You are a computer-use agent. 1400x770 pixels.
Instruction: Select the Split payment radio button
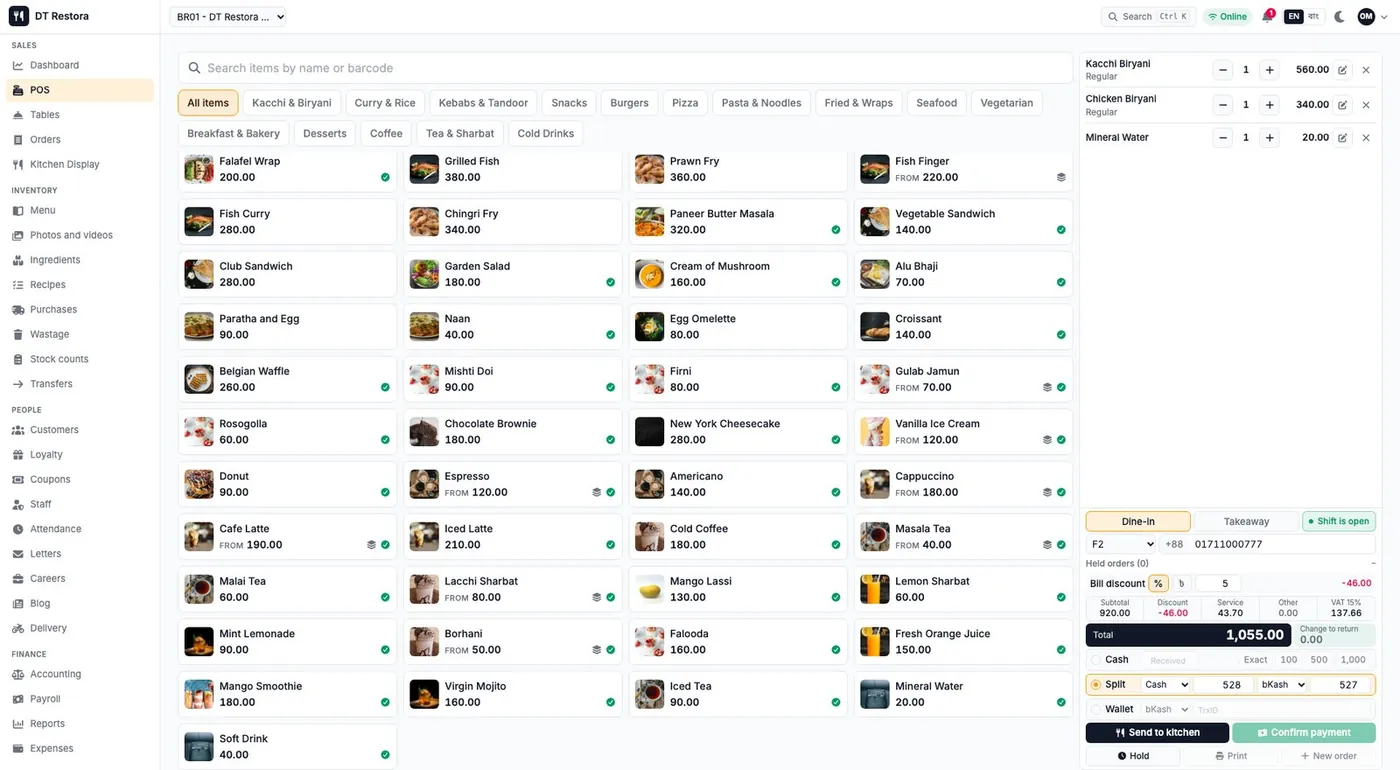pyautogui.click(x=1096, y=685)
